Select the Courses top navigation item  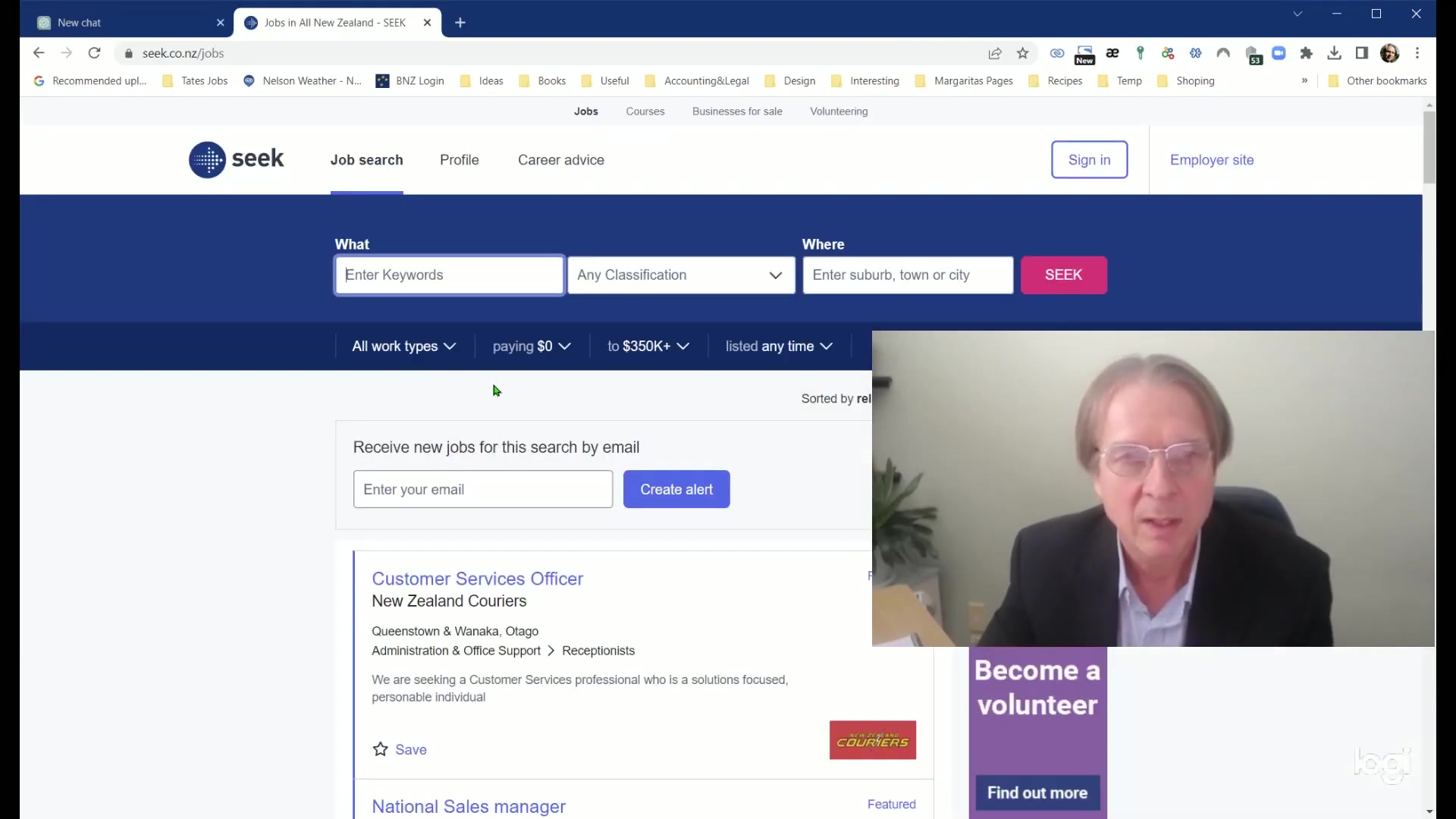coord(645,111)
